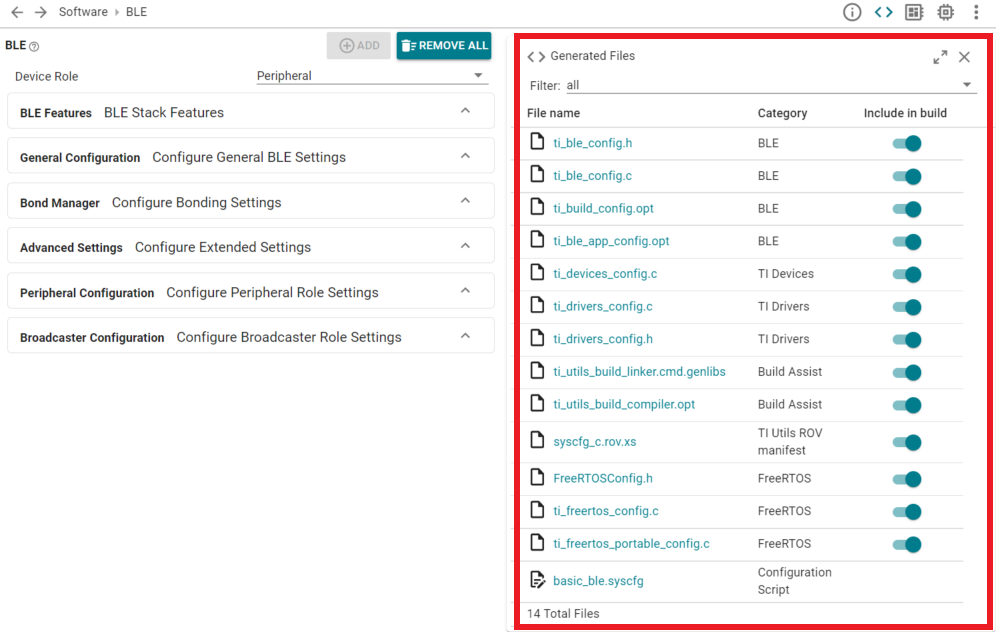Screen dimensions: 996x632
Task: Select BLE in the breadcrumb path
Action: [x=136, y=12]
